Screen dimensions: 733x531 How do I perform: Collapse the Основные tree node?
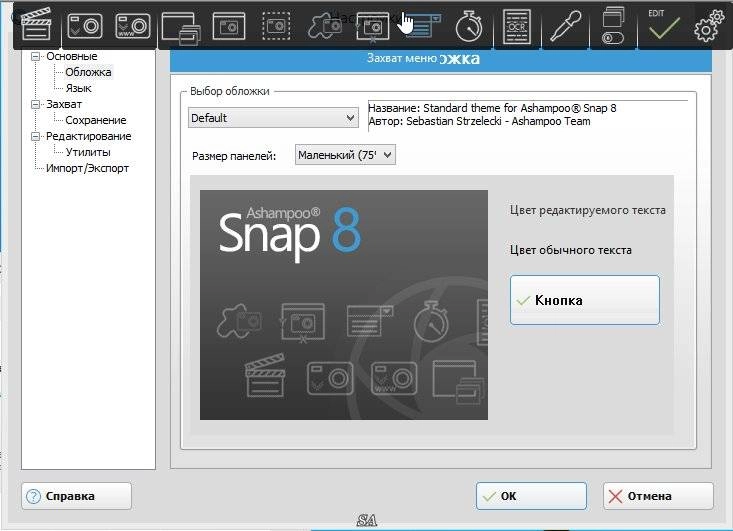coord(36,57)
